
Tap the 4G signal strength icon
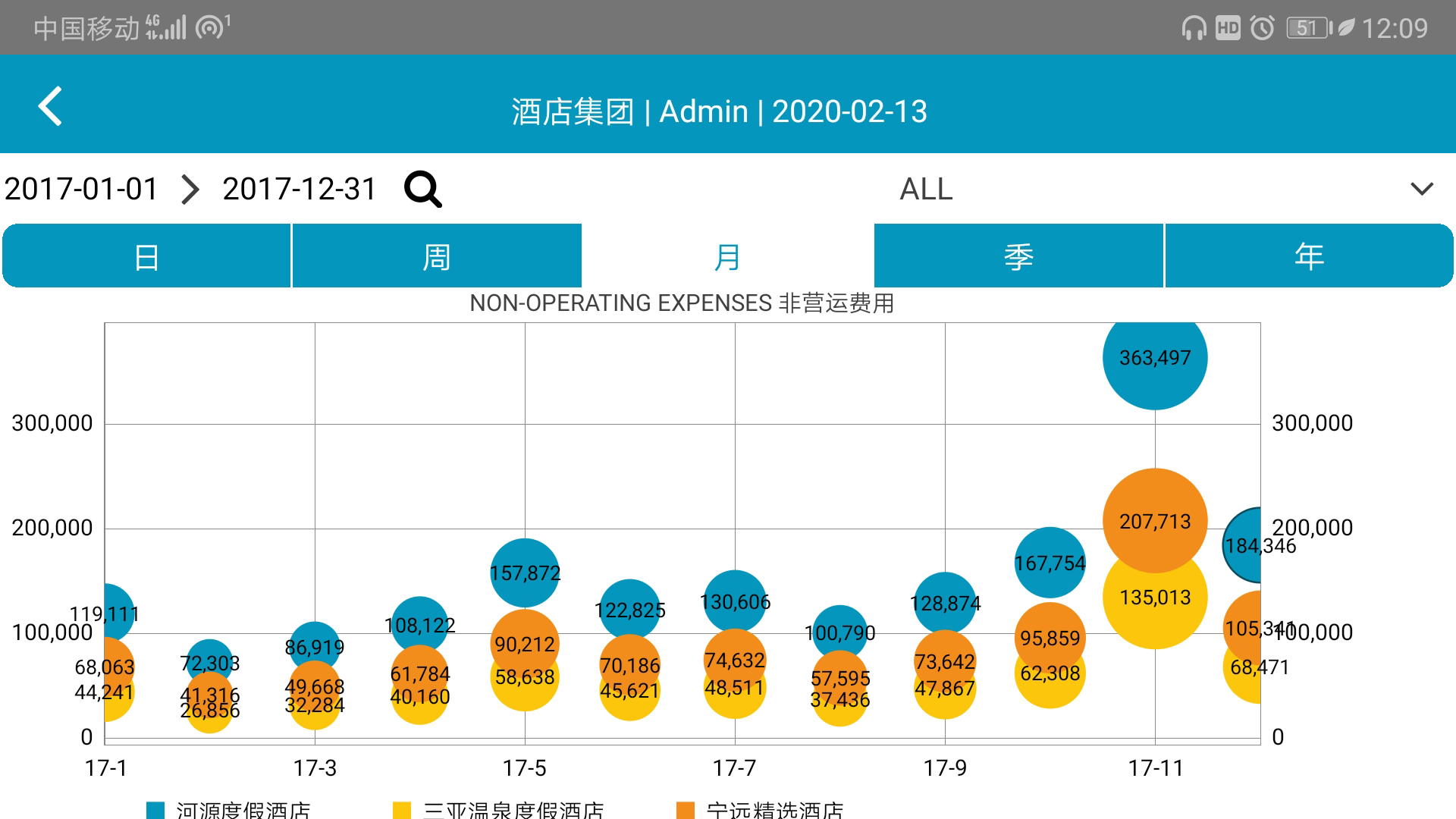pyautogui.click(x=166, y=27)
